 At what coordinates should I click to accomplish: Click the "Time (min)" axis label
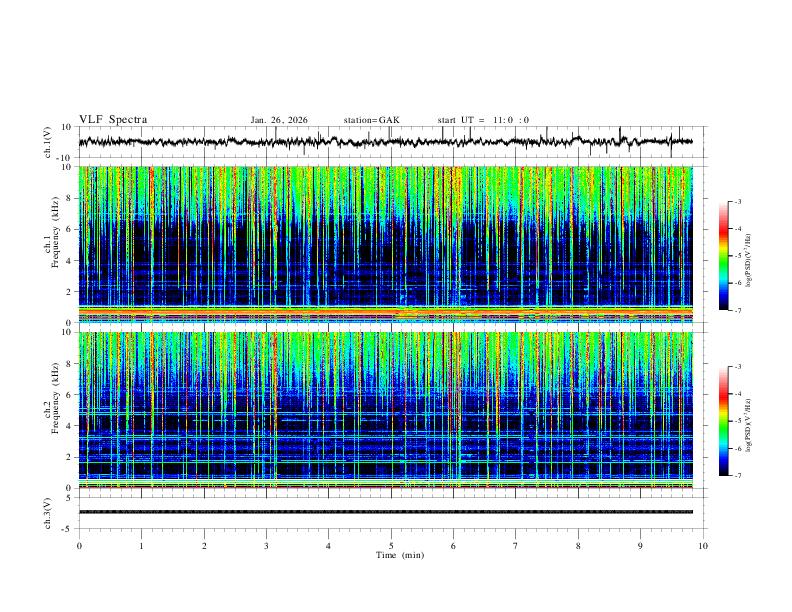pyautogui.click(x=400, y=555)
